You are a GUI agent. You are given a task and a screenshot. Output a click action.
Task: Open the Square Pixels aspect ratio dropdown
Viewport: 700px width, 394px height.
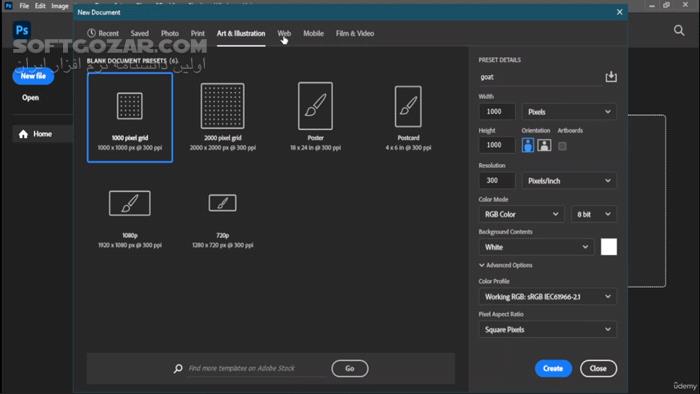pyautogui.click(x=548, y=330)
